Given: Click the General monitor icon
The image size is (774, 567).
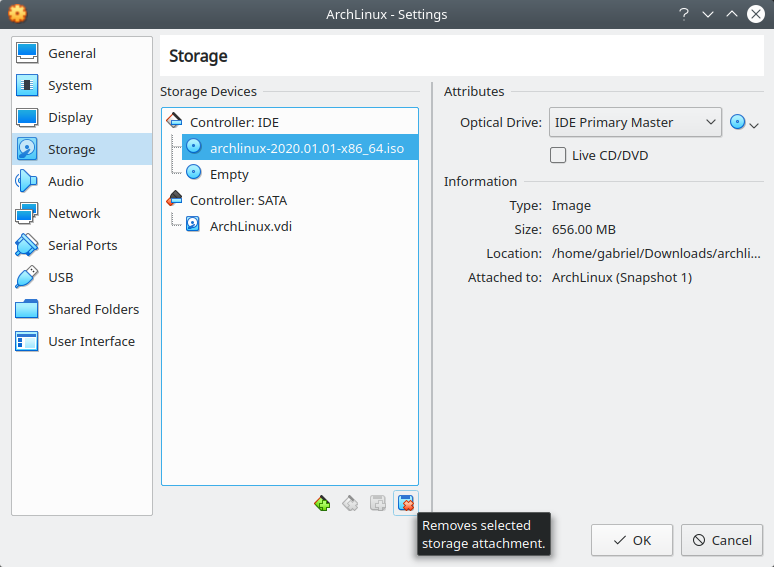Looking at the screenshot, I should 27,53.
